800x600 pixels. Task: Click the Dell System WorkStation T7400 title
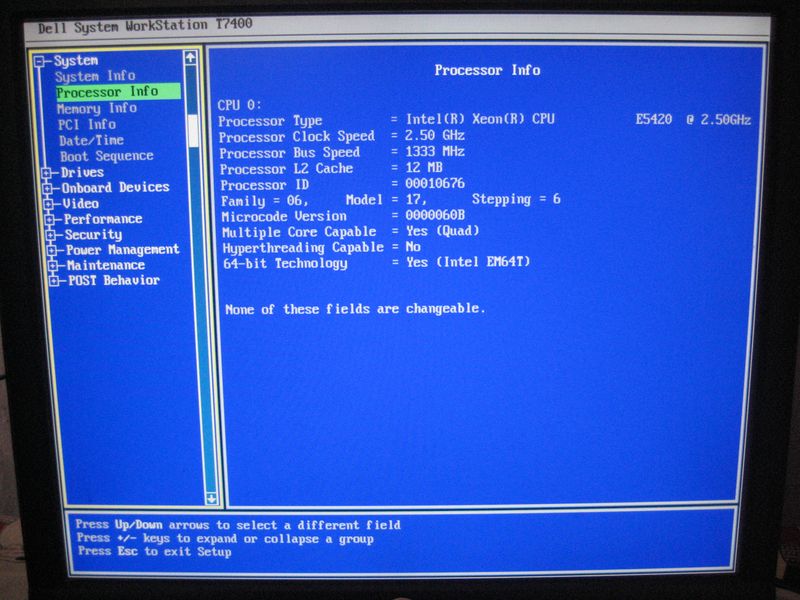pos(145,26)
